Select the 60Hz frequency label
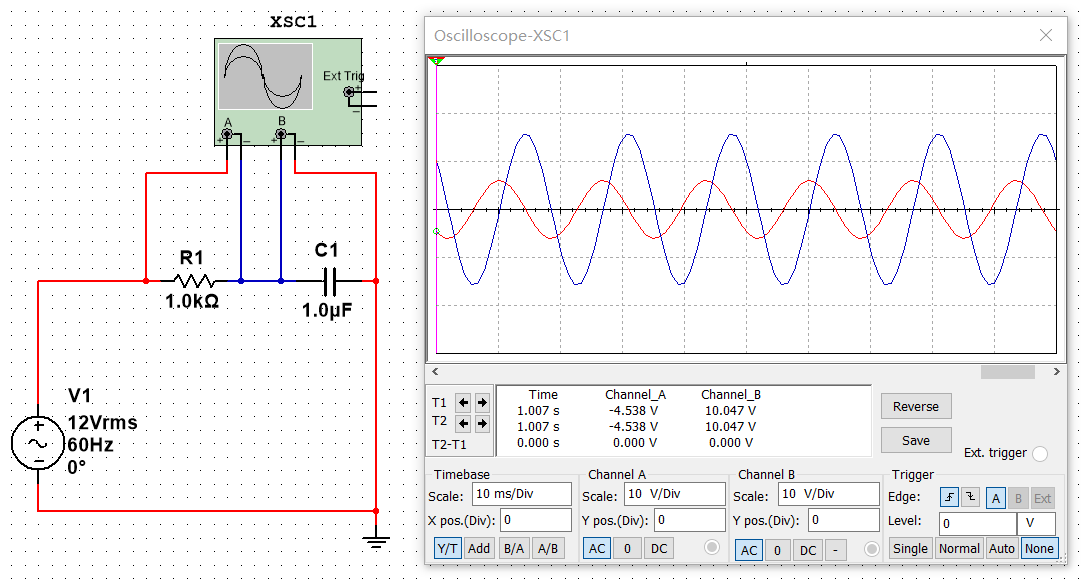 point(90,444)
